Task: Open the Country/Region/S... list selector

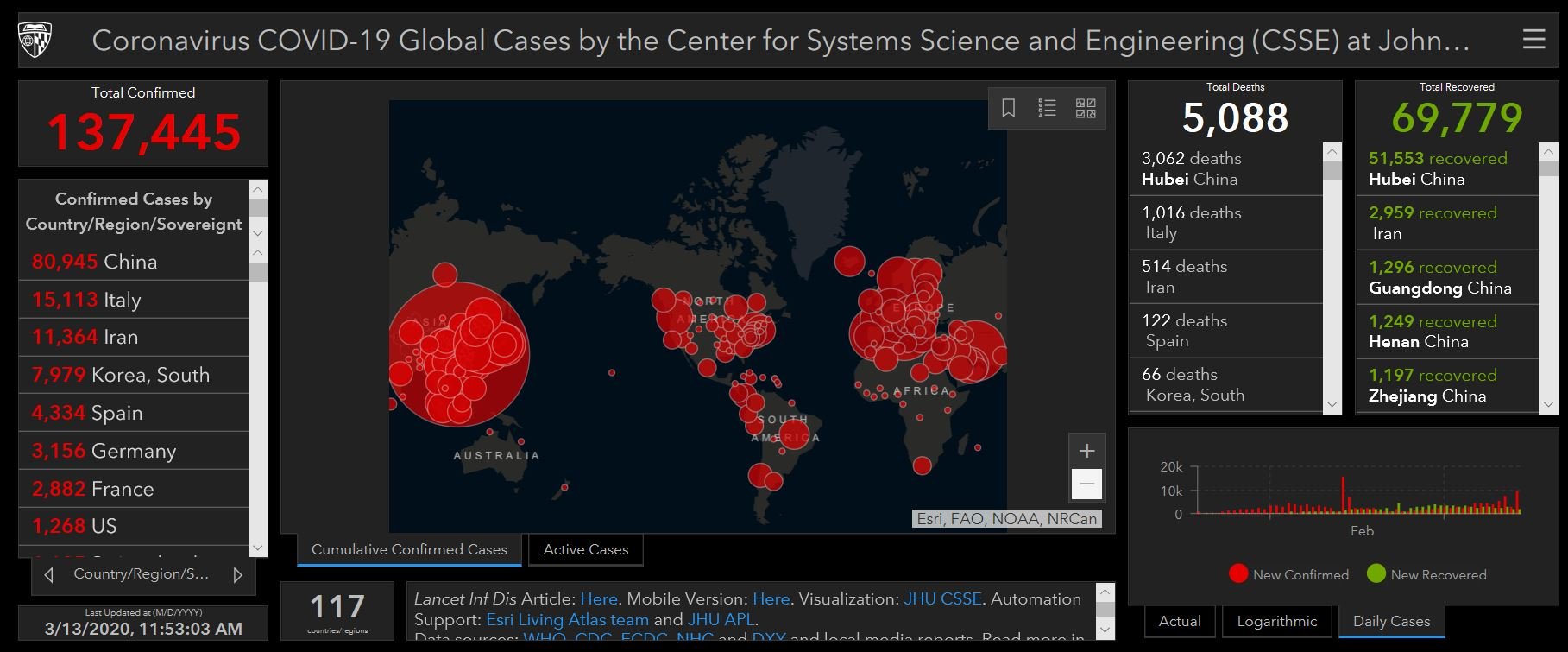Action: tap(142, 573)
